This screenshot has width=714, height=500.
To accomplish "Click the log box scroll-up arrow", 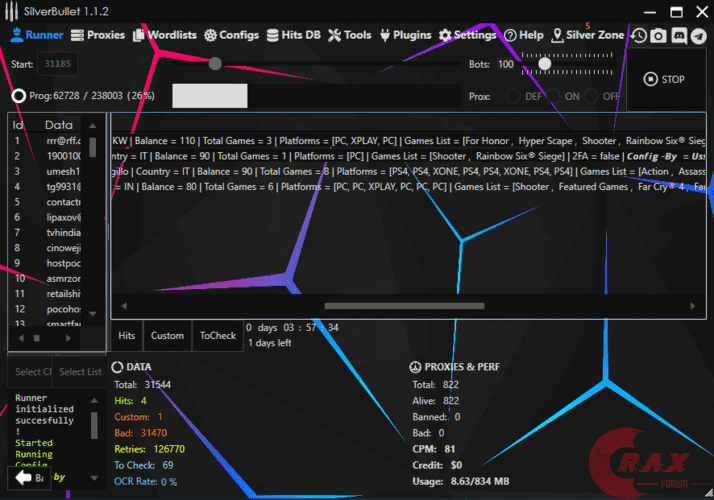I will pos(94,401).
